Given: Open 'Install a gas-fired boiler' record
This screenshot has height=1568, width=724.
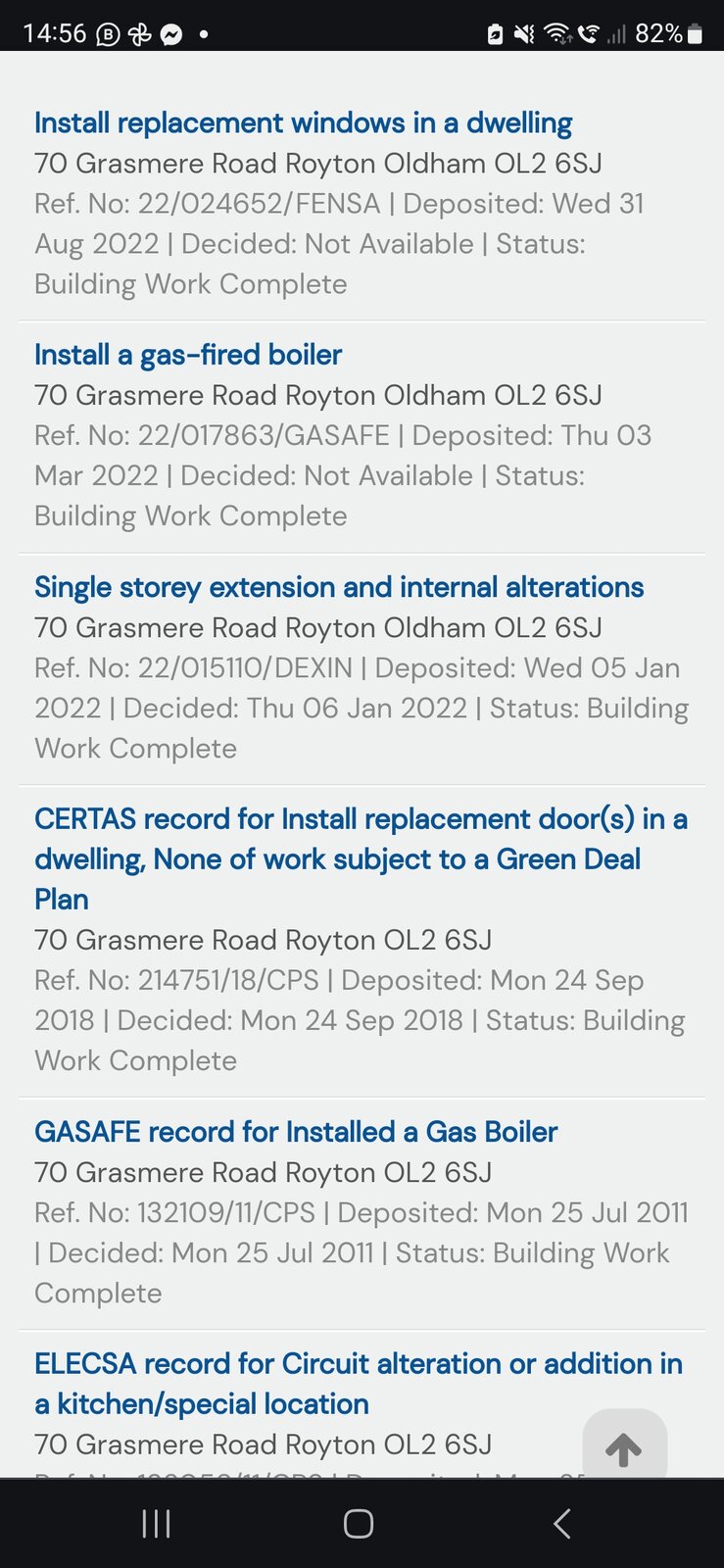Looking at the screenshot, I should tap(188, 355).
